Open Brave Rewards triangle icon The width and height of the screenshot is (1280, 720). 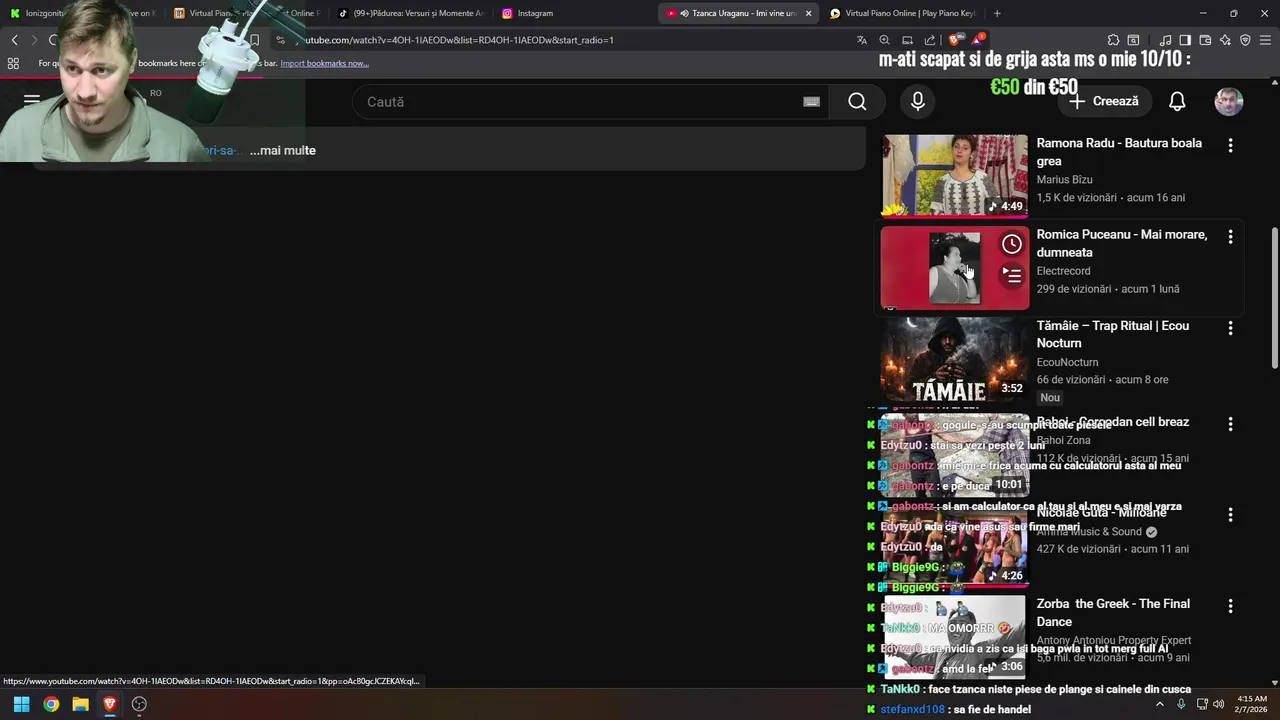[x=978, y=40]
